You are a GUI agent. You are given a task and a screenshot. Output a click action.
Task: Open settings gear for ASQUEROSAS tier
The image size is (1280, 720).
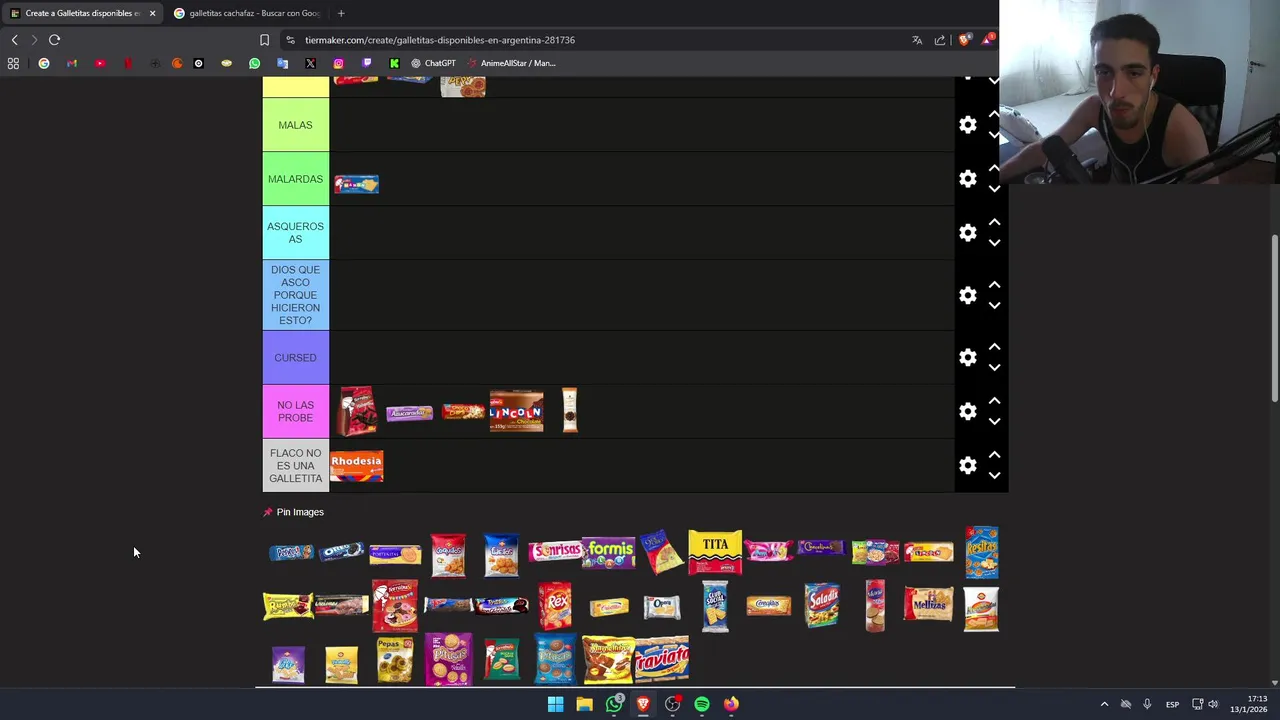pos(967,233)
